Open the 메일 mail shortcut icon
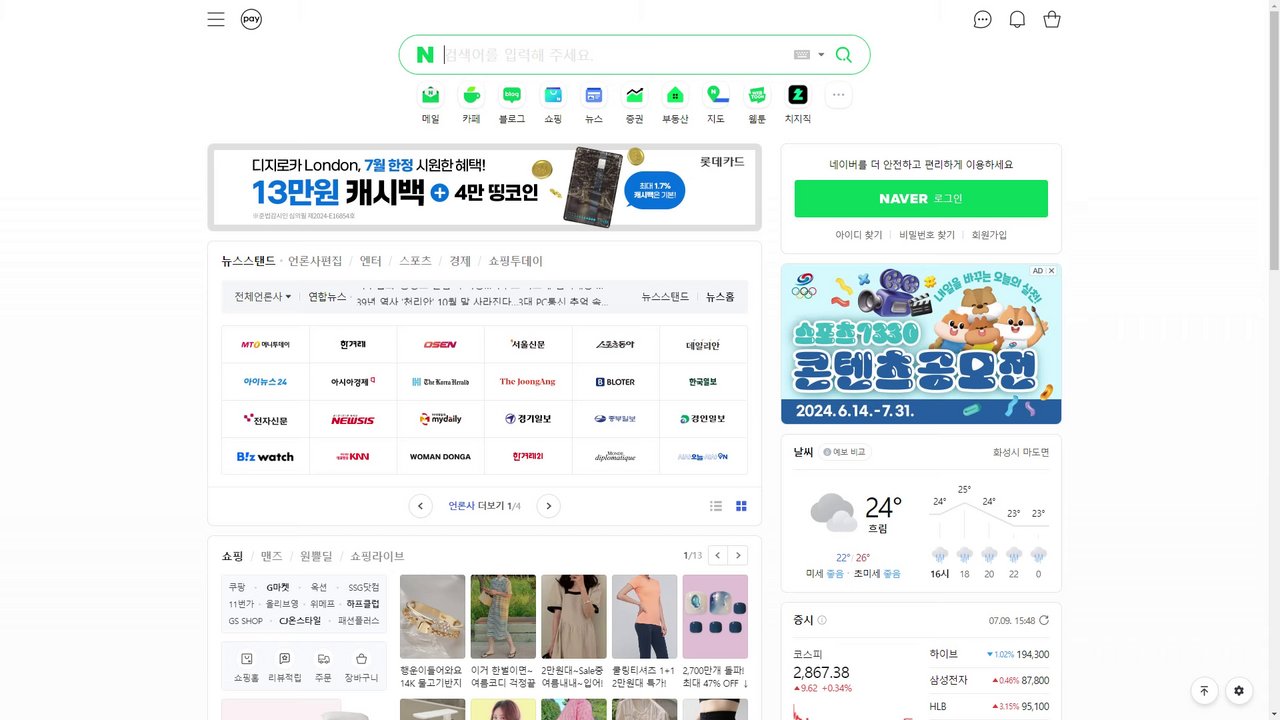The width and height of the screenshot is (1280, 720). point(430,95)
